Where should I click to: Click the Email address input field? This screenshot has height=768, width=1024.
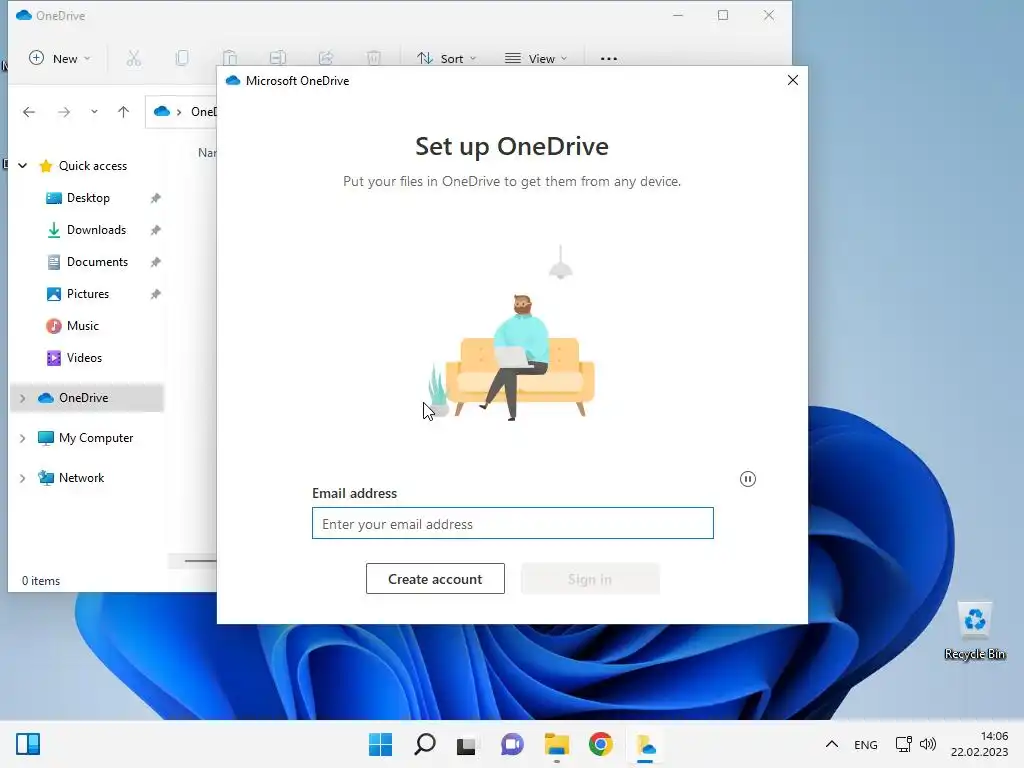[x=513, y=523]
